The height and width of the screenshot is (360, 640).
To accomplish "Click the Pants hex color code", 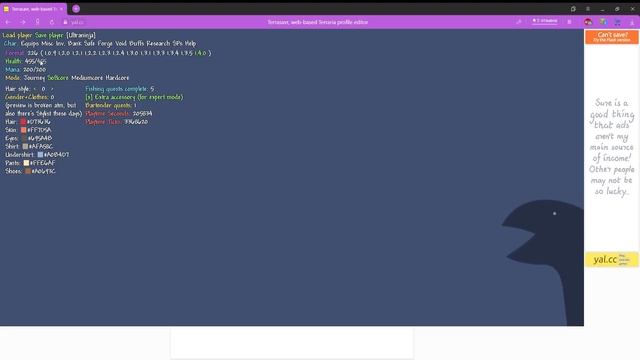I will coord(42,163).
